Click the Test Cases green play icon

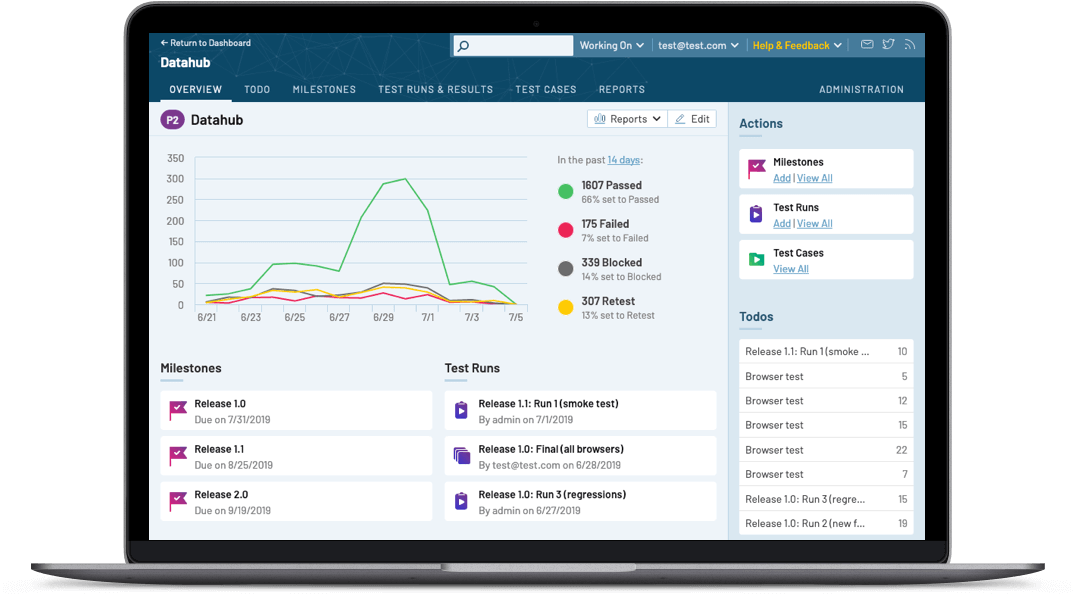756,260
